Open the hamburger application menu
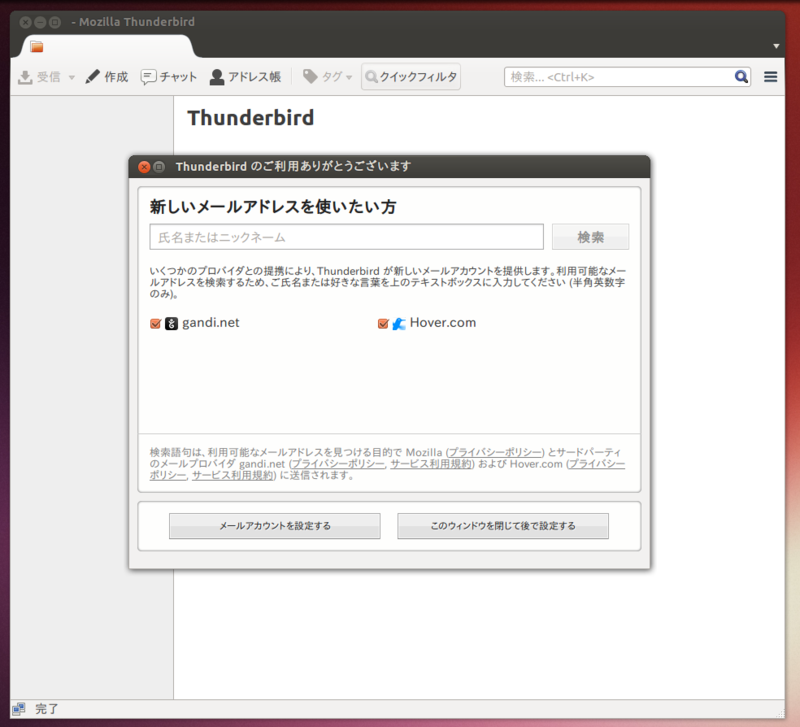 [770, 77]
